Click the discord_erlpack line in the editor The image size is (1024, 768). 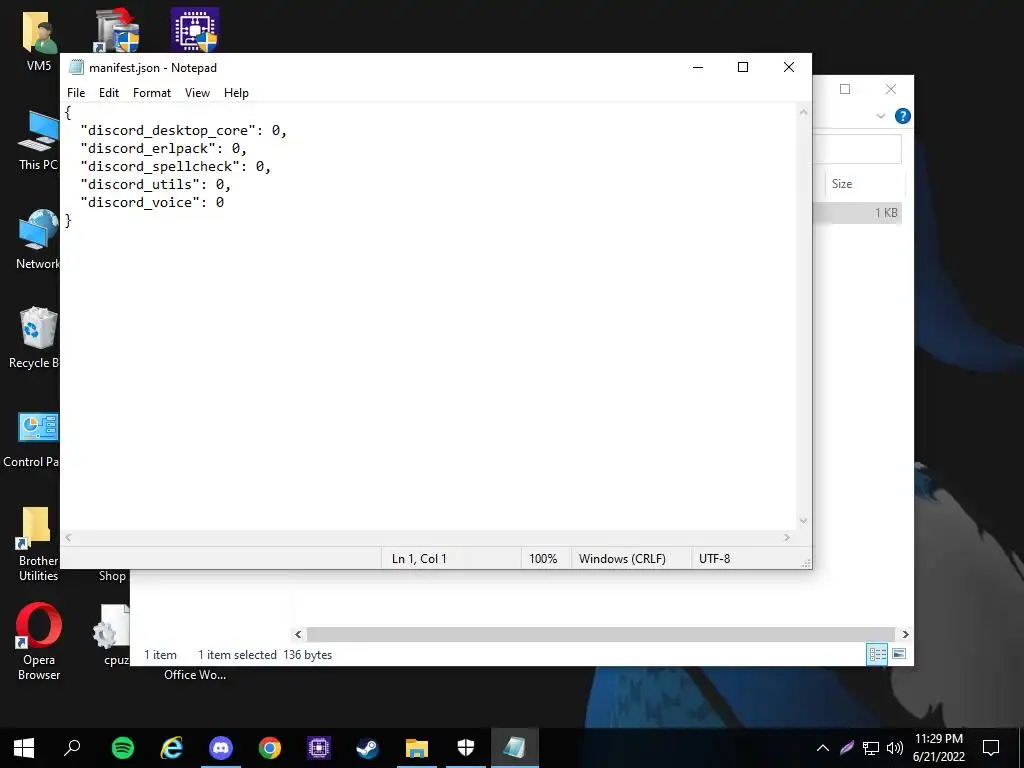tap(163, 148)
